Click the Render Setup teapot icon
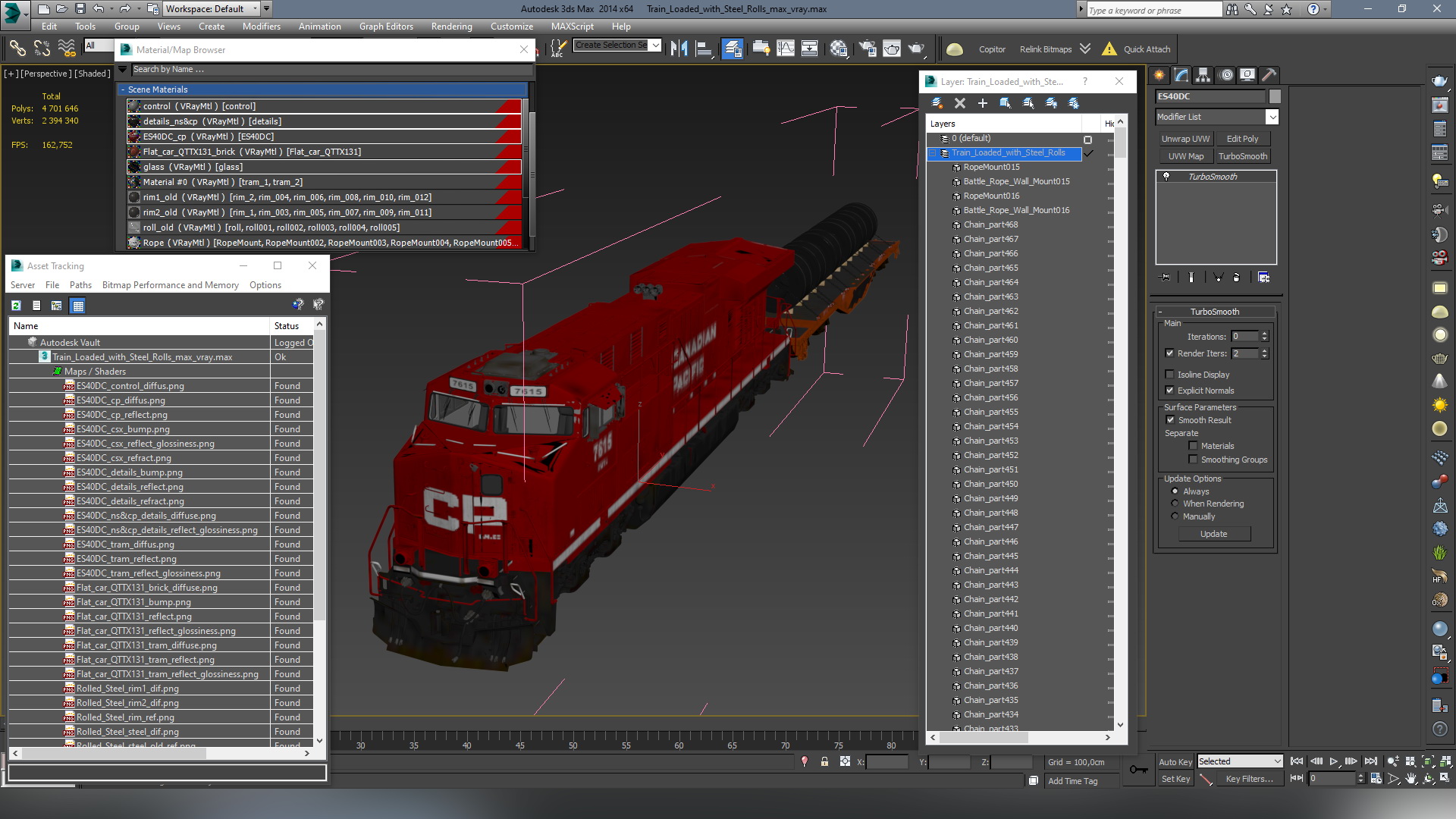 (868, 49)
